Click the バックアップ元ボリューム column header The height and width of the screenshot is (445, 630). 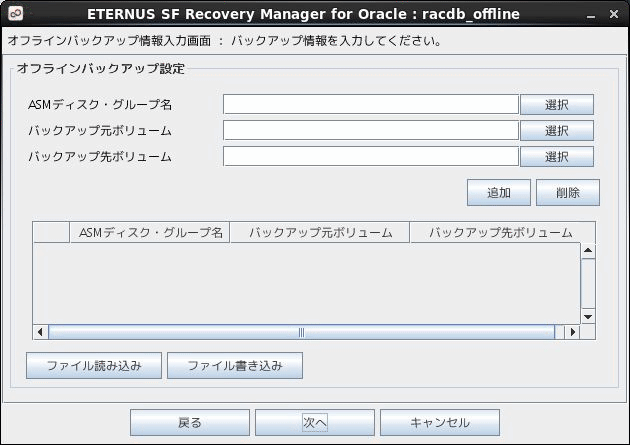(320, 232)
